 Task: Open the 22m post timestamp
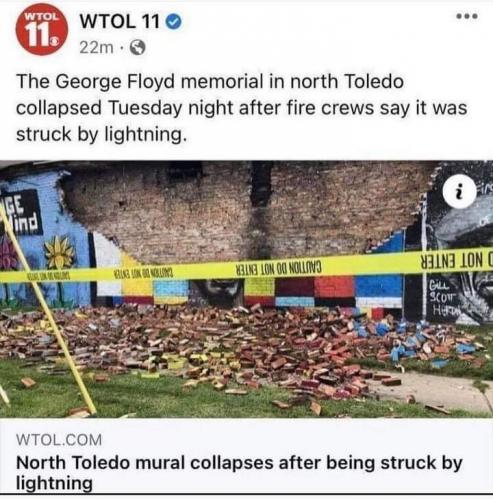click(x=96, y=48)
